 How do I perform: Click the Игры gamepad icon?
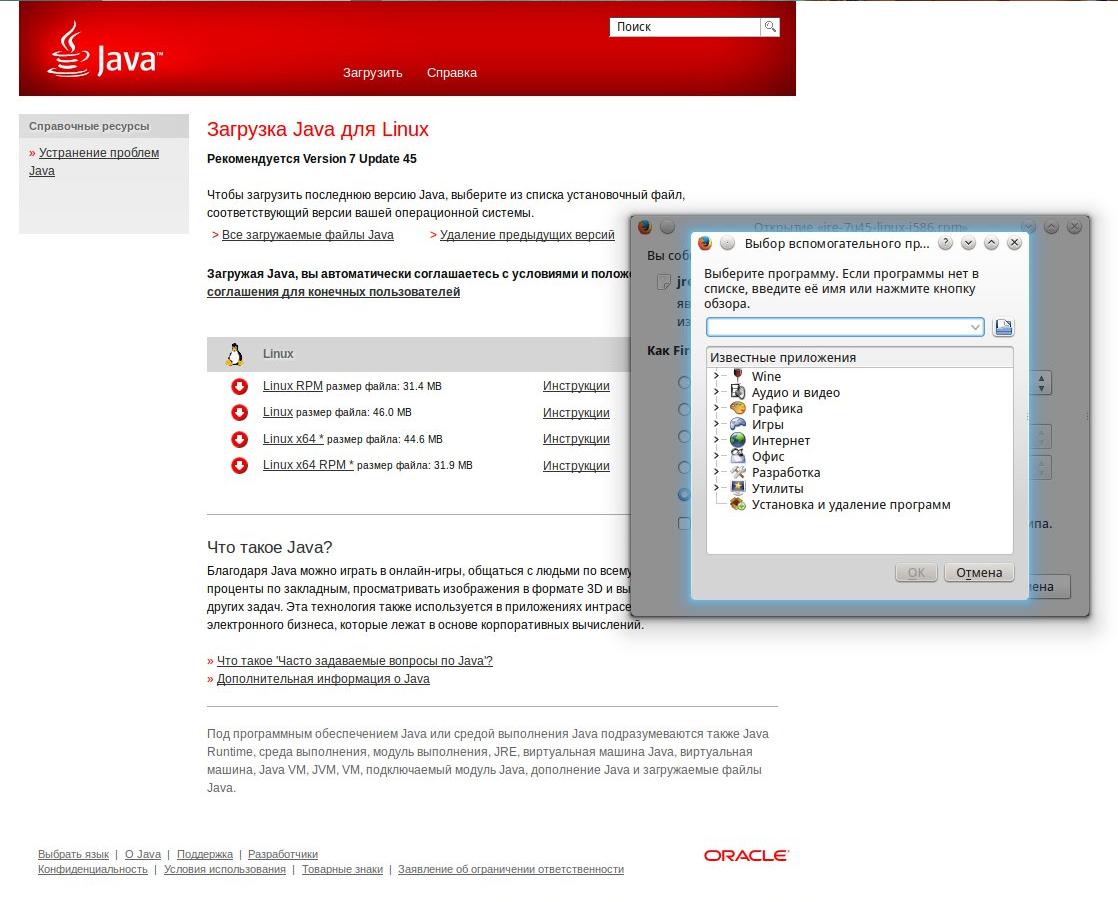(738, 424)
